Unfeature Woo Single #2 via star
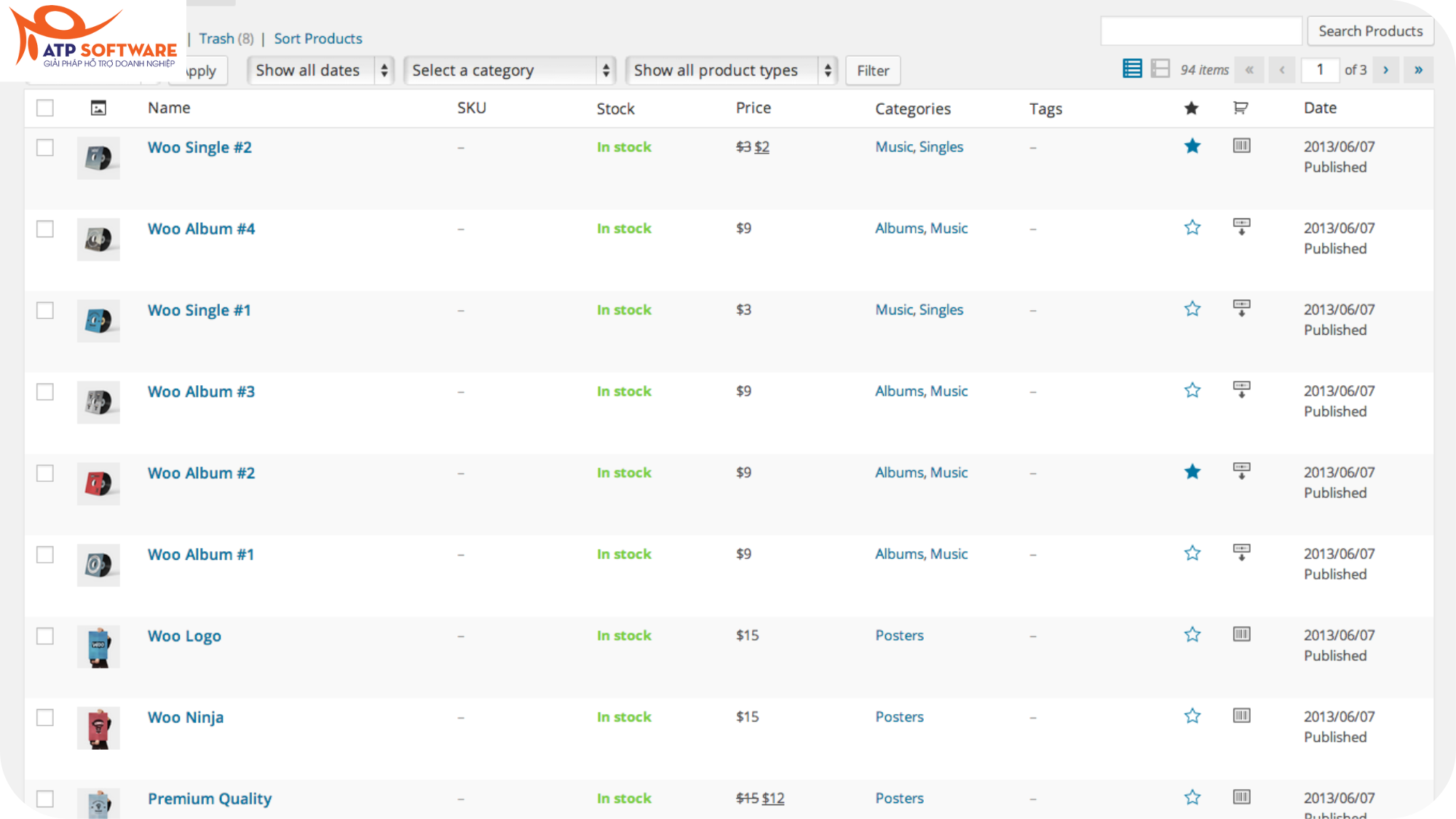Image resolution: width=1456 pixels, height=819 pixels. (1192, 146)
